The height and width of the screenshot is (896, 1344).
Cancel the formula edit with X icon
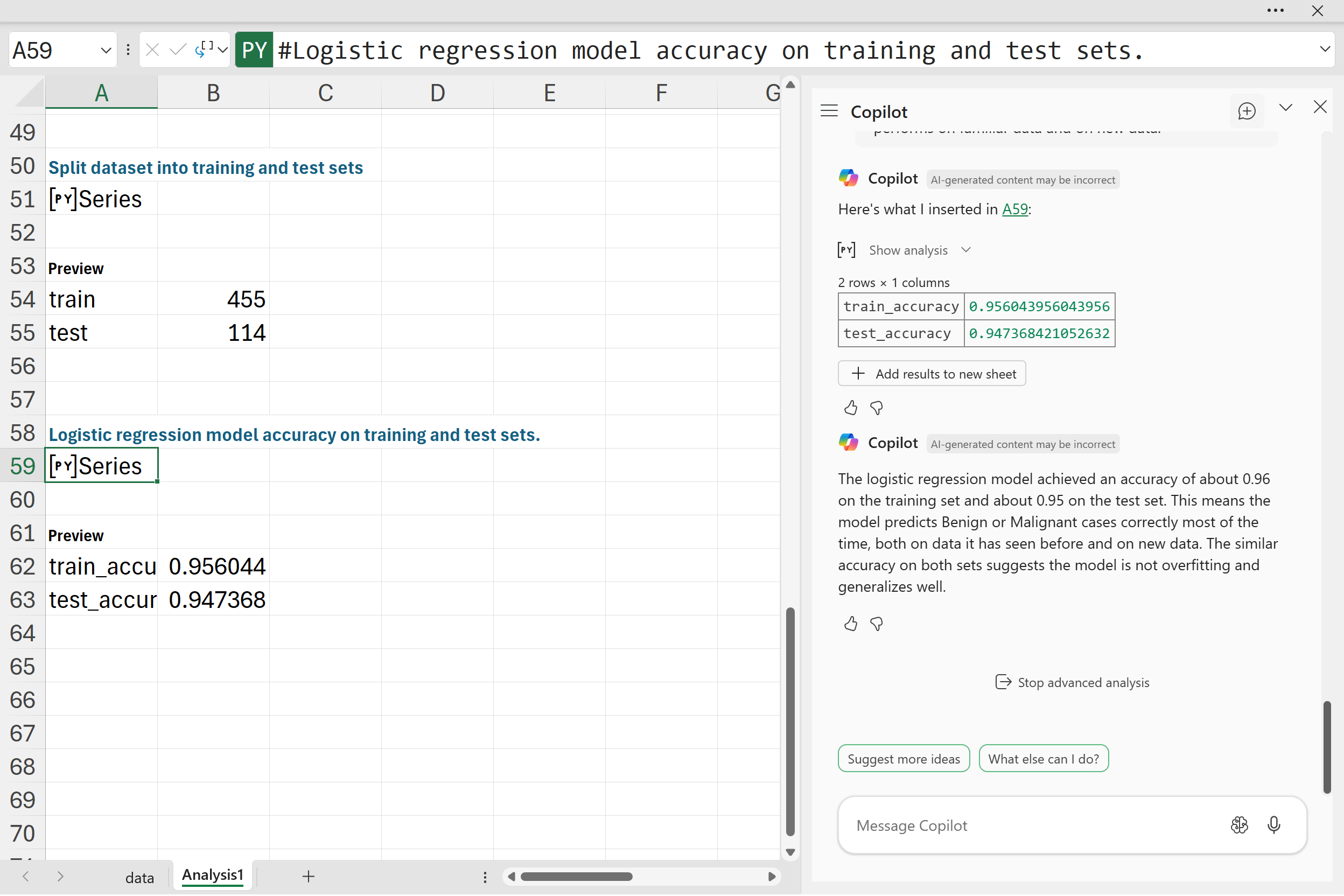[152, 50]
